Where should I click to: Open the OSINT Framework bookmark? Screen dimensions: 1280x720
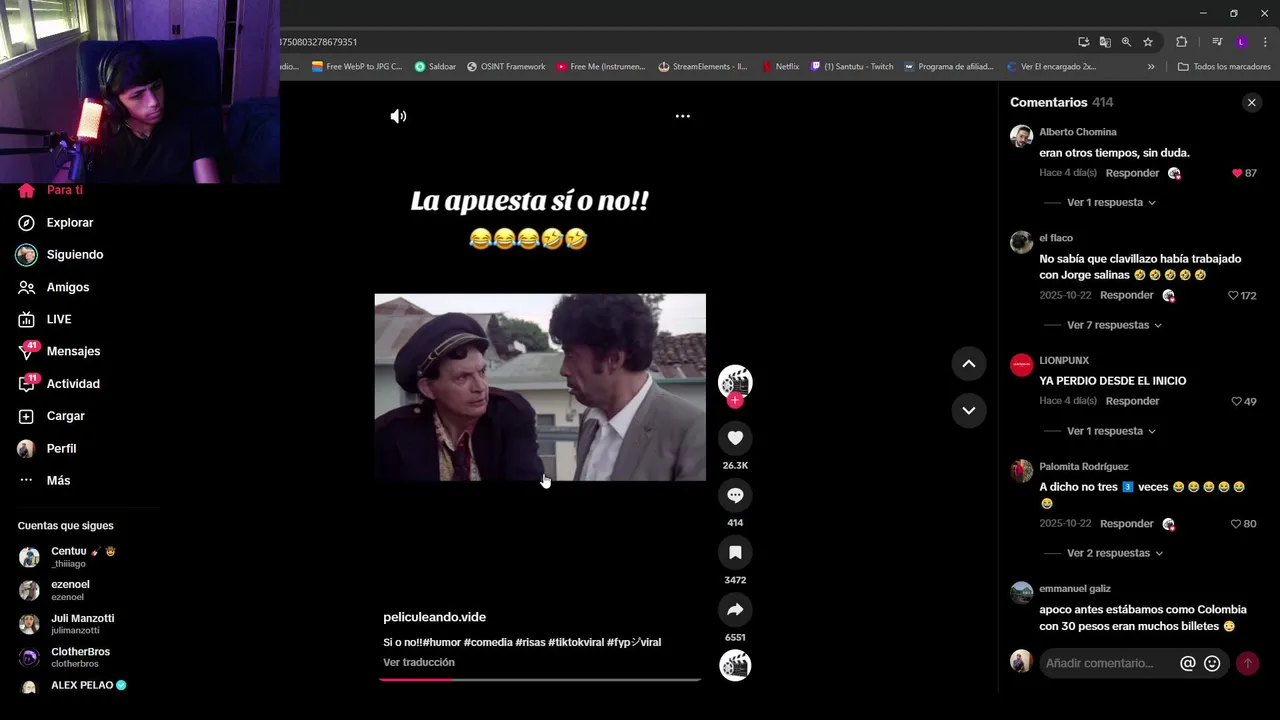pyautogui.click(x=506, y=67)
